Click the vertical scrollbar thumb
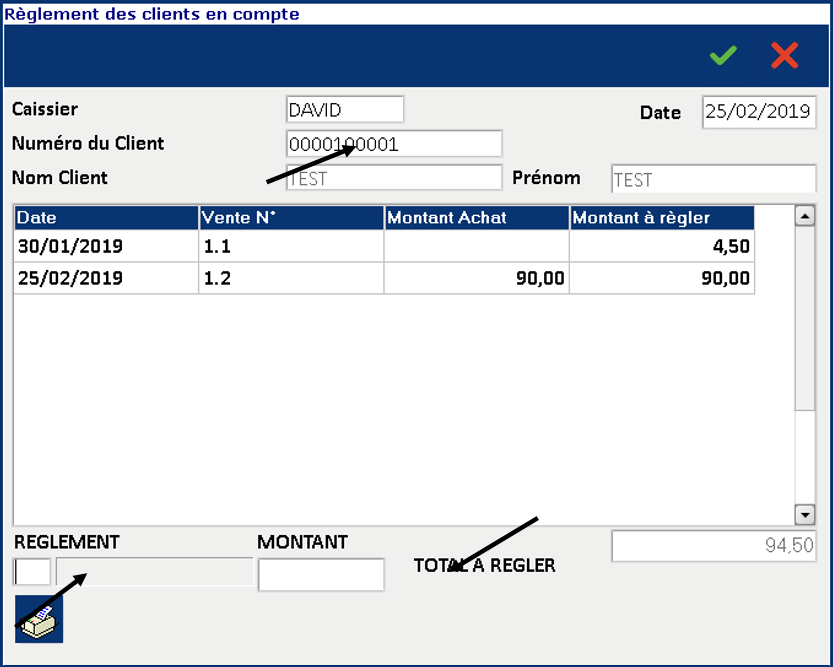This screenshot has width=833, height=667. tap(804, 320)
